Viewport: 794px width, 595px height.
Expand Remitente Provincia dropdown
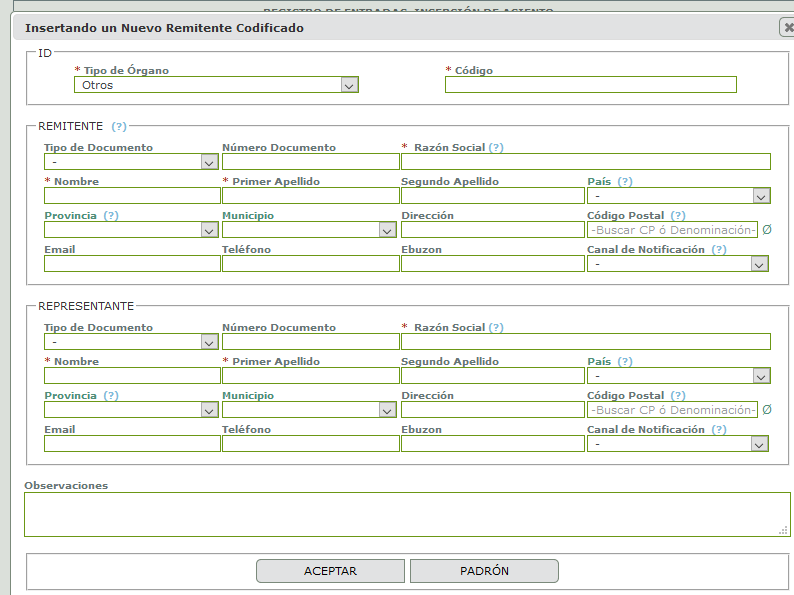tap(131, 230)
